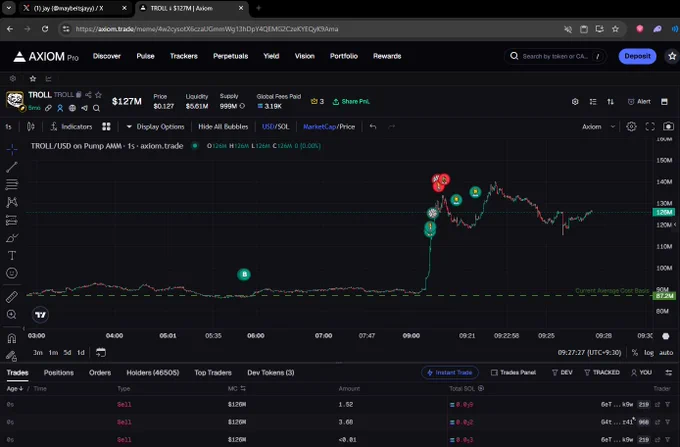Toggle MarketCap/Price chart mode

329,127
